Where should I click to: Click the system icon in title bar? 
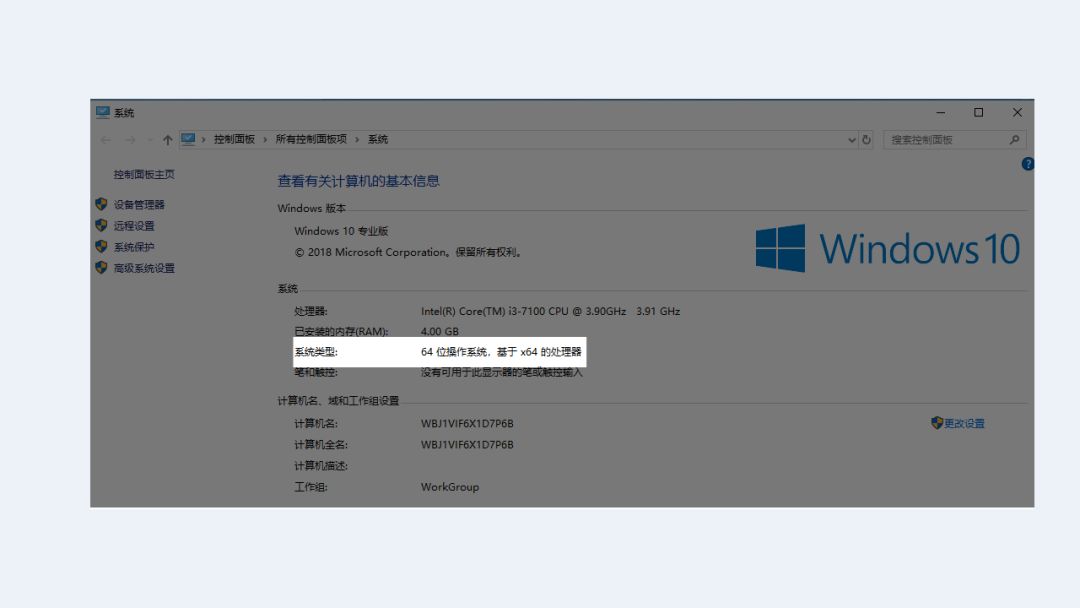pyautogui.click(x=103, y=112)
